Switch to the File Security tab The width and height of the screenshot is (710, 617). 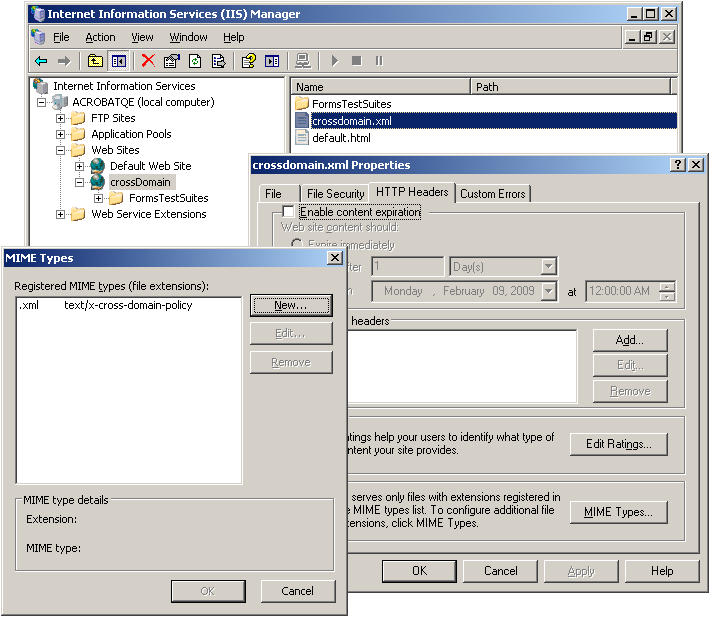335,194
